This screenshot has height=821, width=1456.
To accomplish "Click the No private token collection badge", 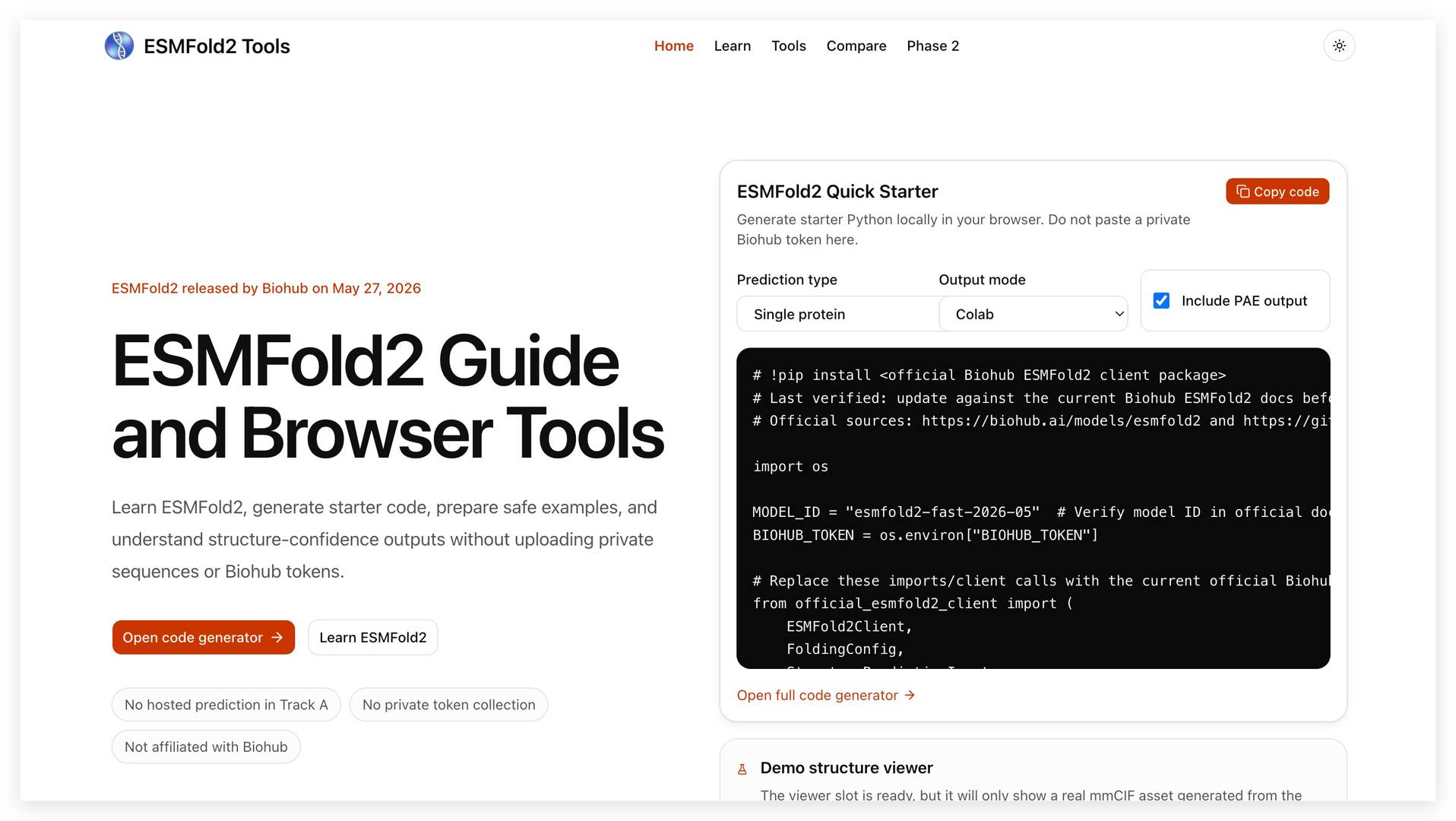I will (448, 705).
